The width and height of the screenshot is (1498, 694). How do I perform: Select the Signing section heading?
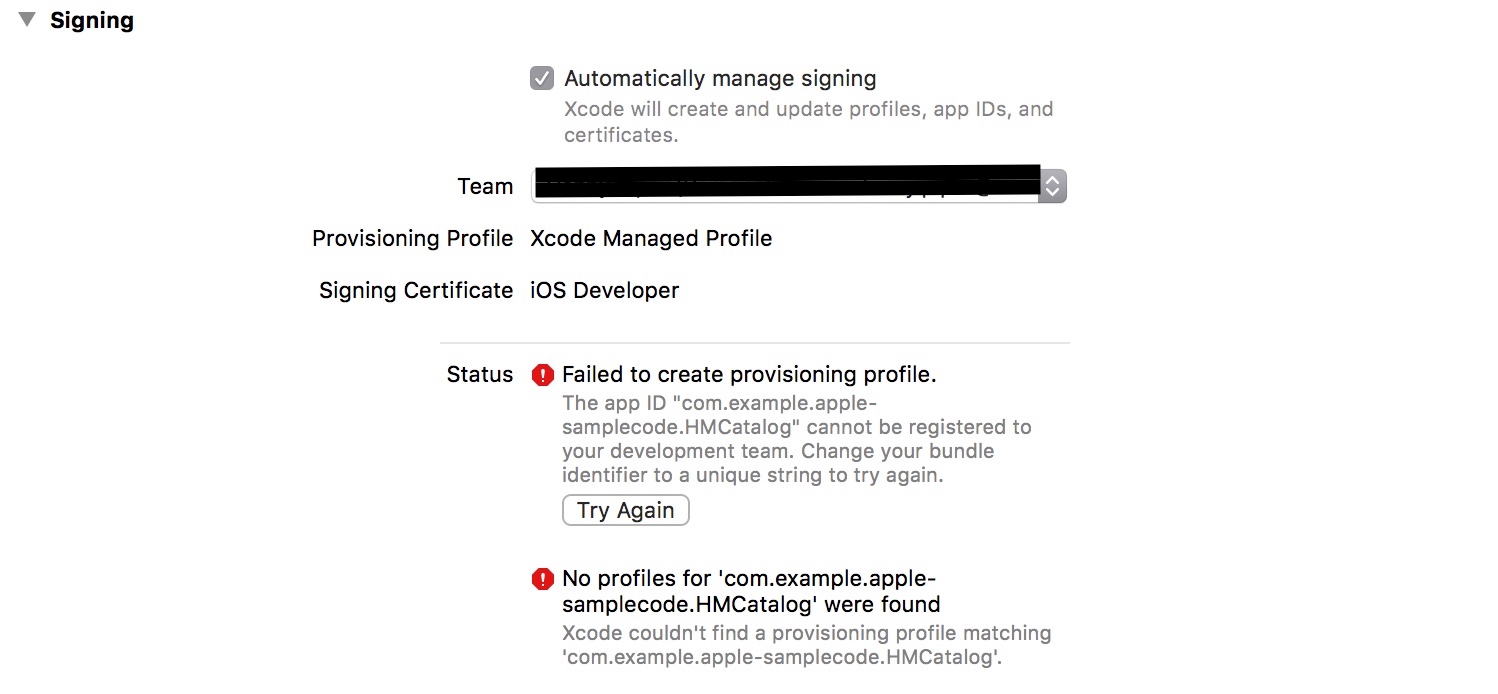92,20
